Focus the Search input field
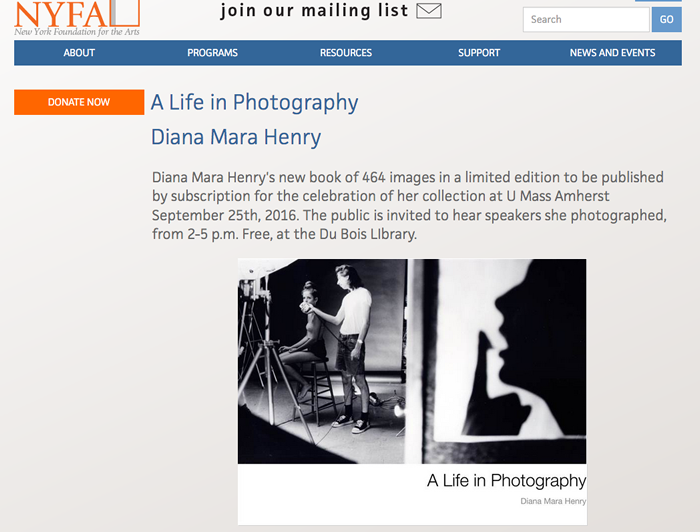Image resolution: width=700 pixels, height=532 pixels. click(x=586, y=20)
